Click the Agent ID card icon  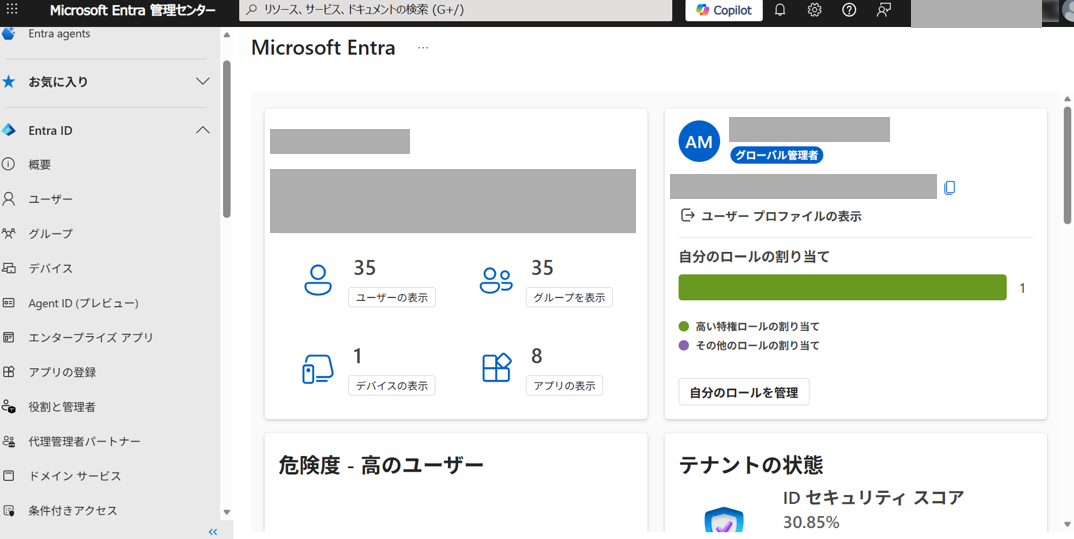click(8, 303)
